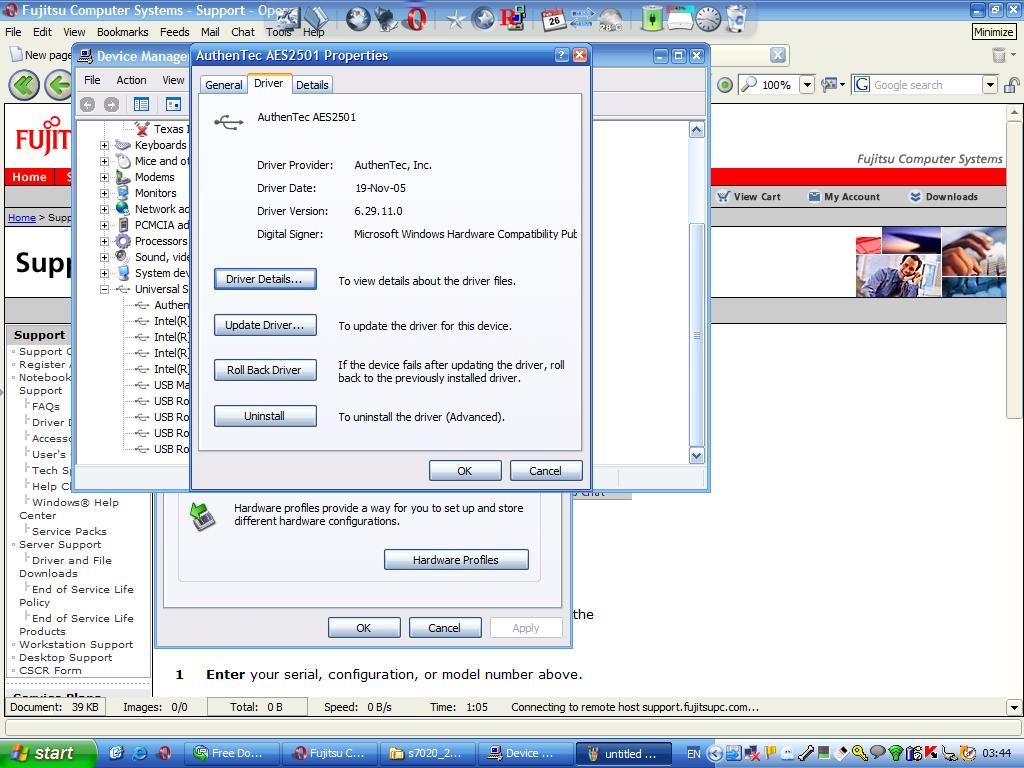
Task: Click the recycle bin dock icon
Action: click(x=736, y=19)
